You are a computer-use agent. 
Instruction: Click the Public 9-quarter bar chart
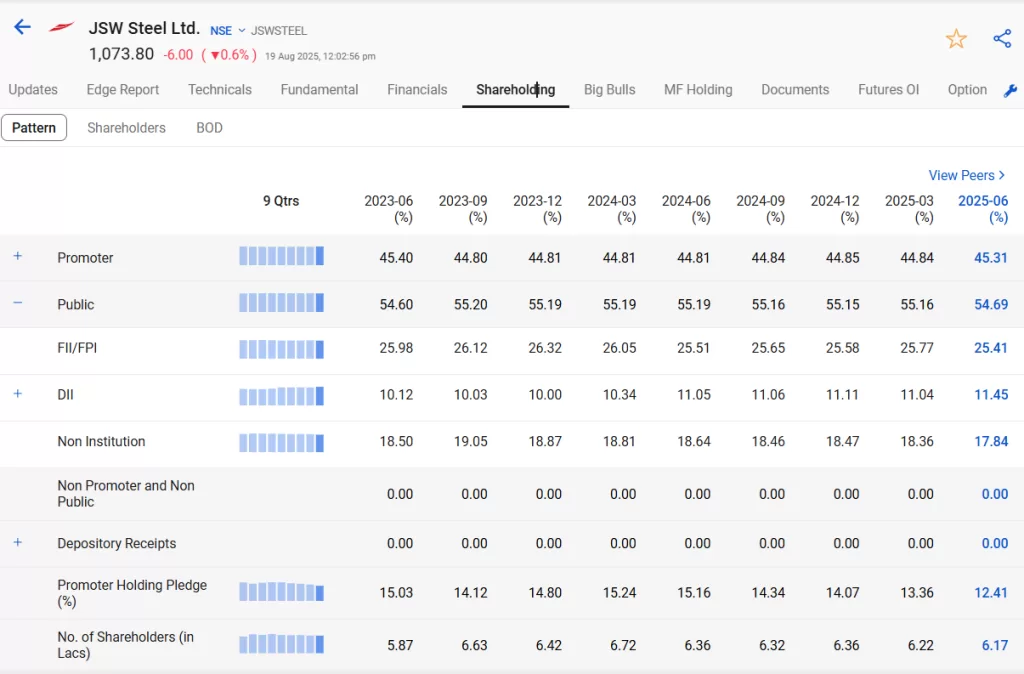click(x=281, y=302)
